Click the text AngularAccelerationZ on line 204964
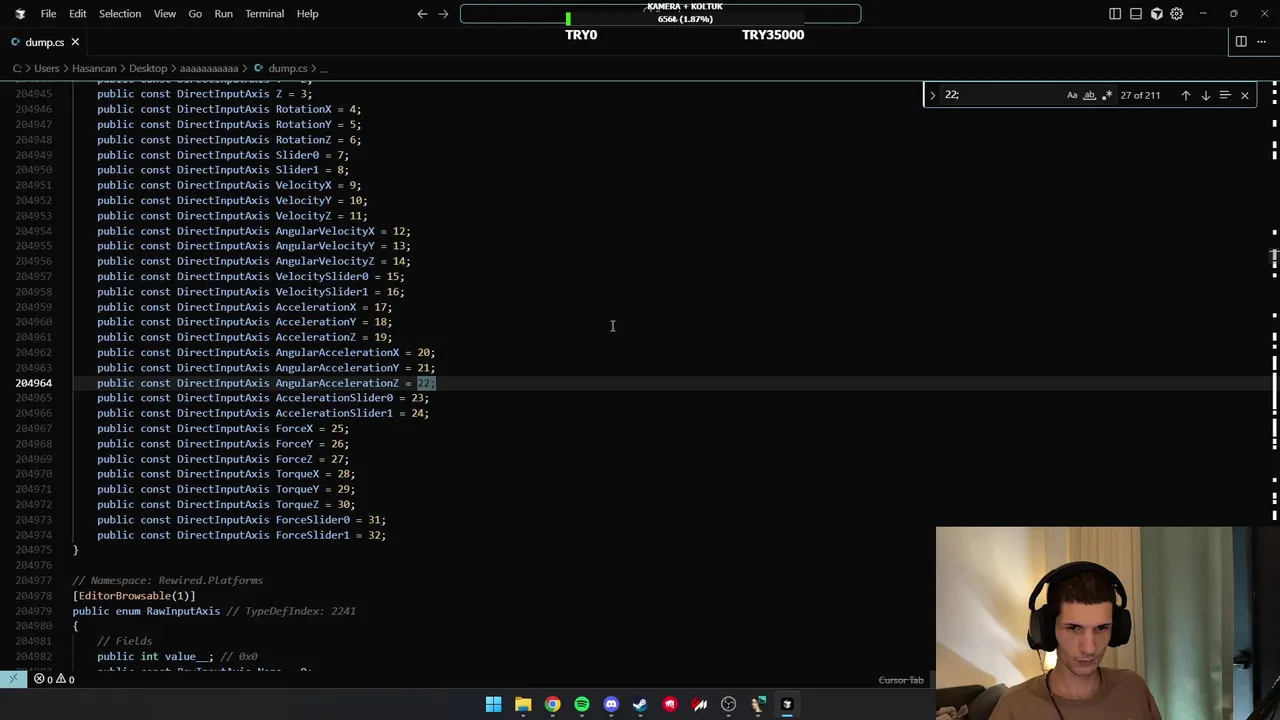Screen dimensions: 1280x720 click(x=337, y=383)
